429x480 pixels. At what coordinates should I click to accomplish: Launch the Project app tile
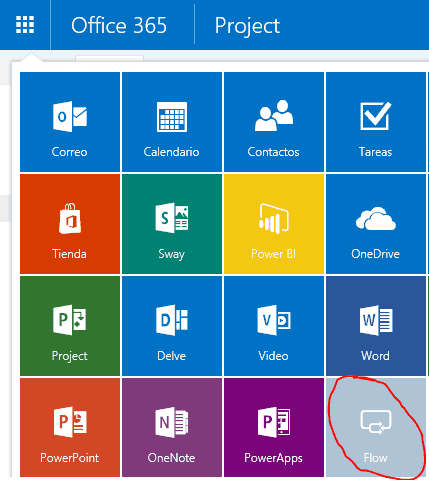tap(70, 326)
